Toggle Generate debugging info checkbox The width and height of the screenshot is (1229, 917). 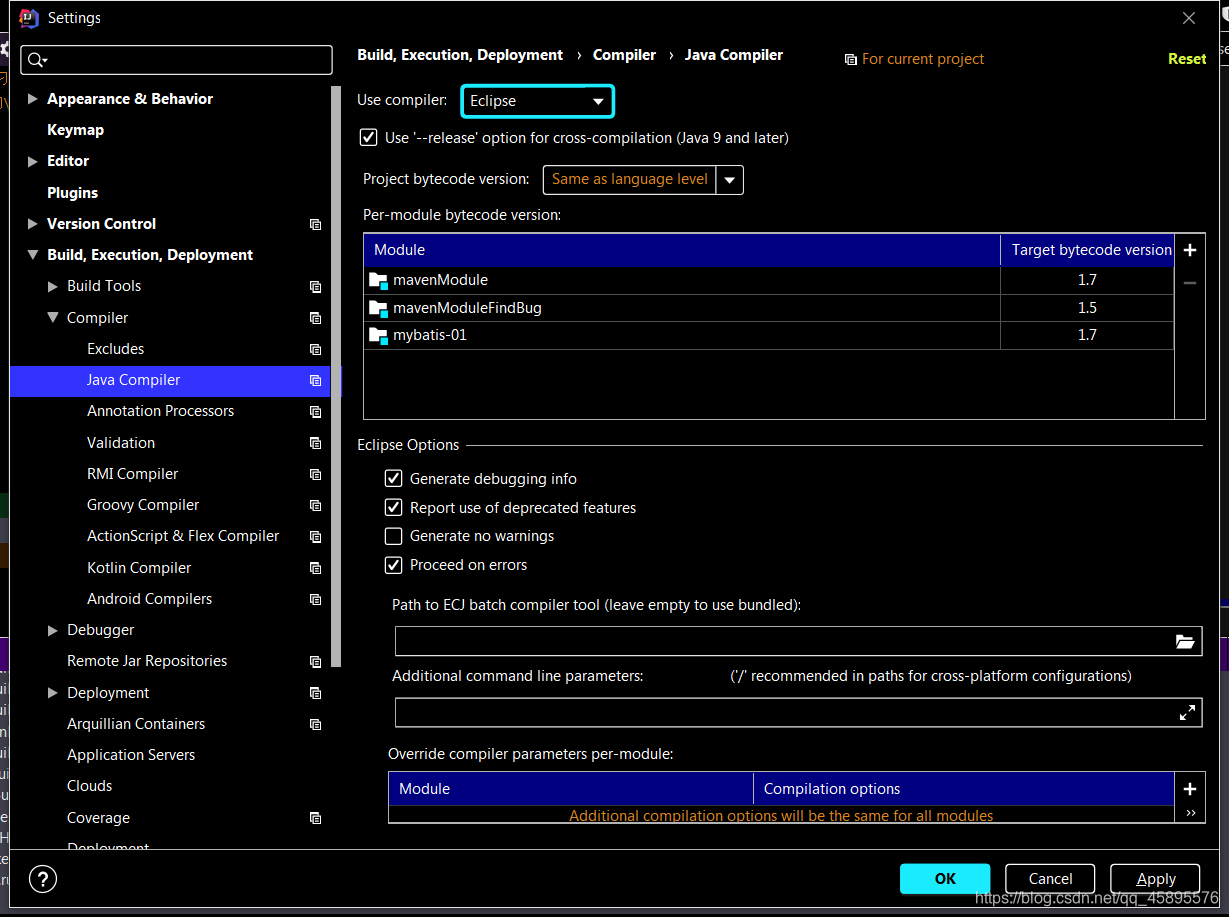tap(394, 479)
